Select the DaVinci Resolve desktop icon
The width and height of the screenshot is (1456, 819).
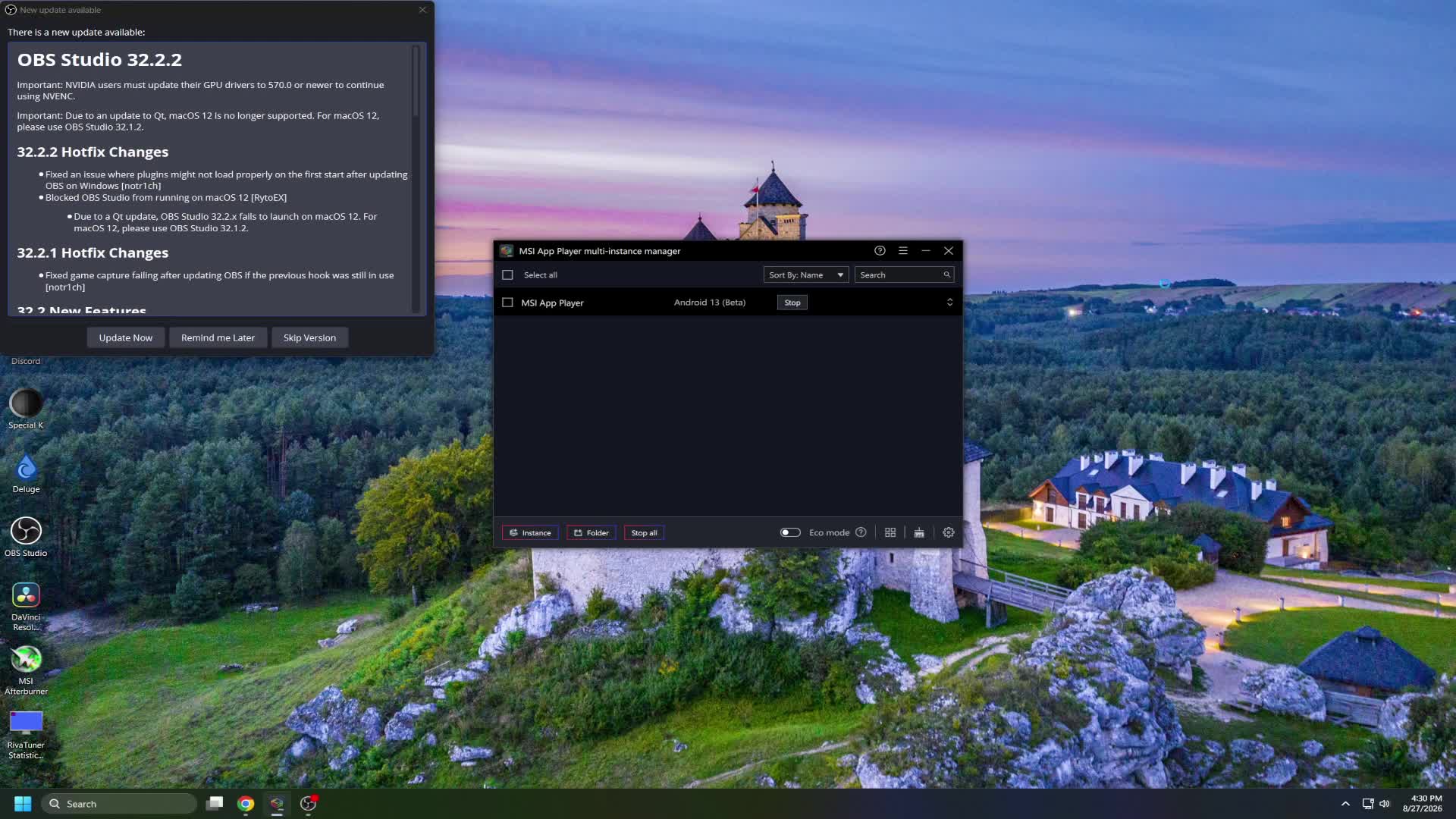(x=26, y=607)
